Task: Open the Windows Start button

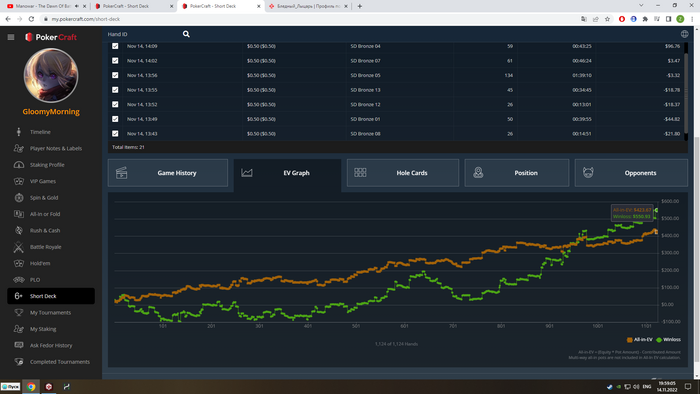Action: 10,386
